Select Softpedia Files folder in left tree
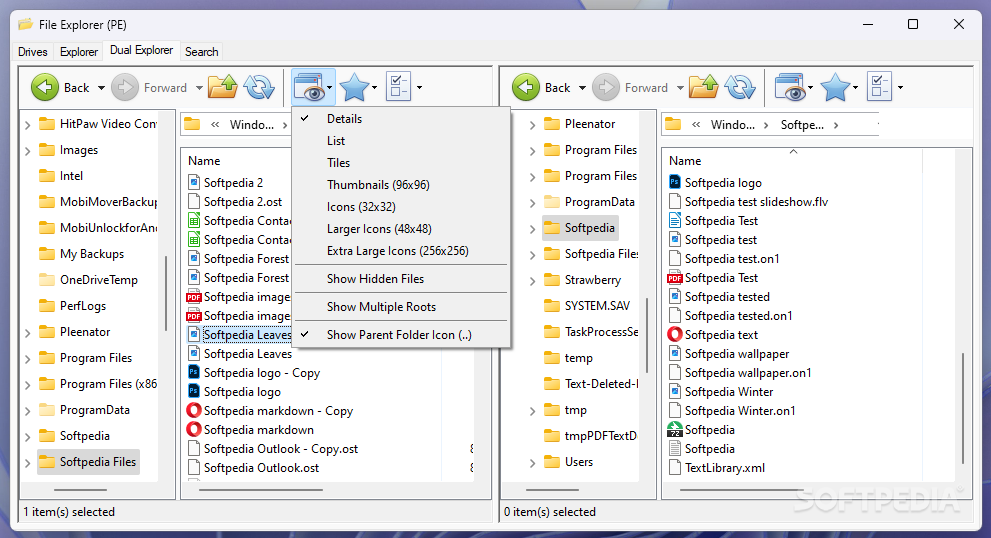The image size is (991, 538). tap(88, 462)
